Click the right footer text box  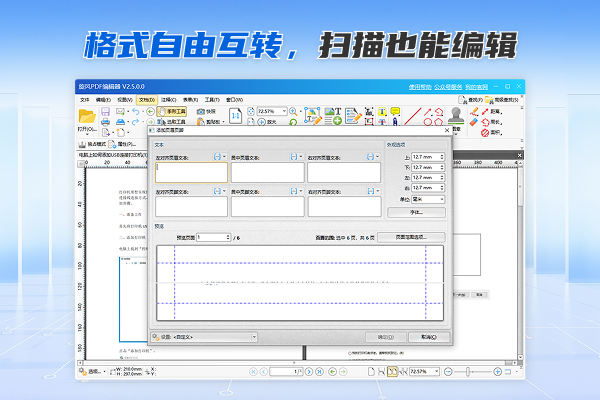pyautogui.click(x=344, y=207)
